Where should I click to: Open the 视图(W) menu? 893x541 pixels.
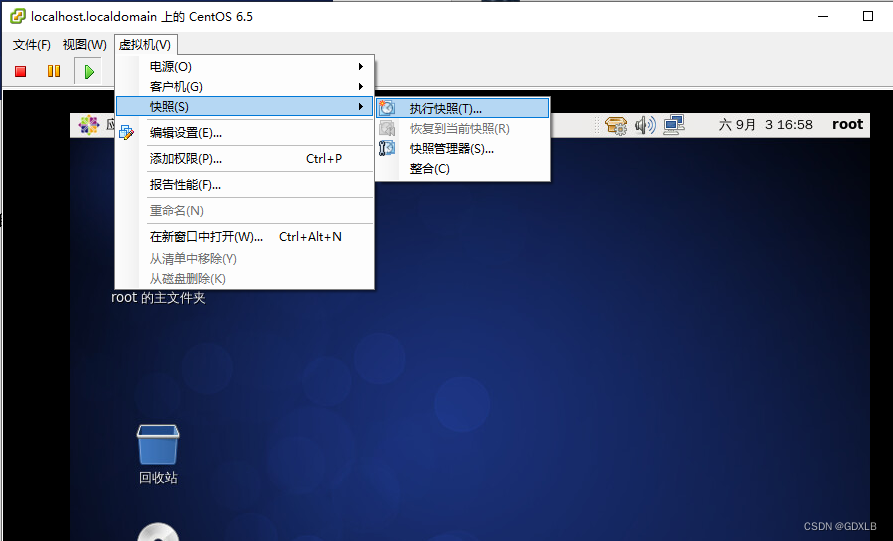(84, 44)
